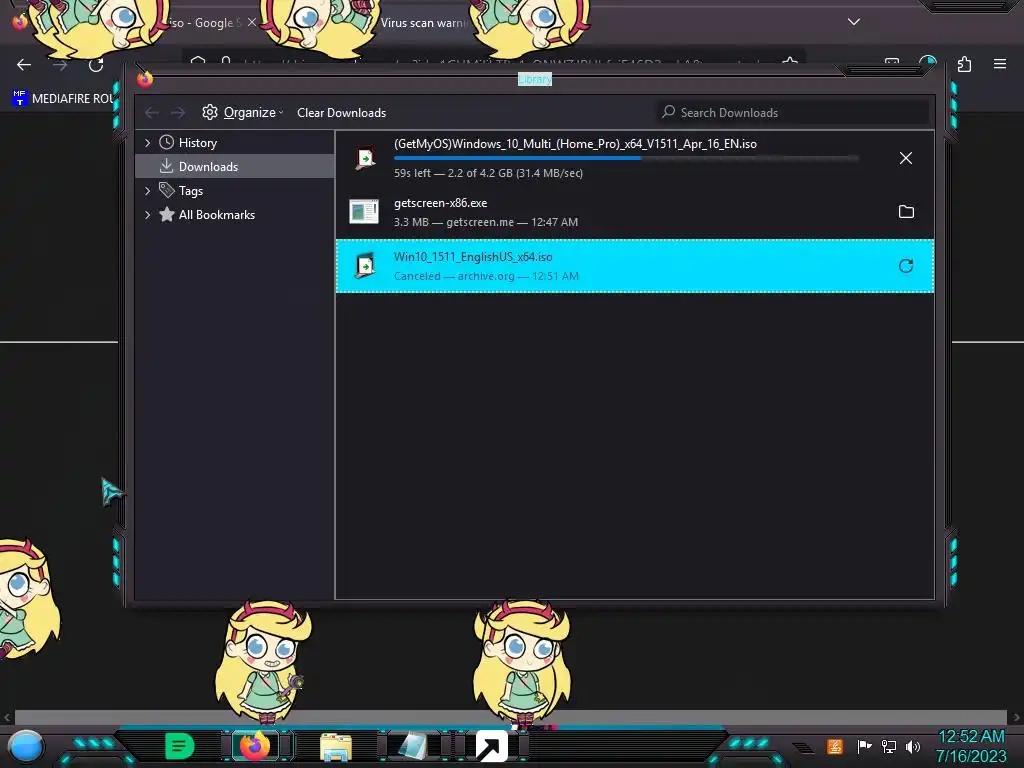This screenshot has width=1024, height=768.
Task: Click the Library back arrow
Action: [152, 113]
